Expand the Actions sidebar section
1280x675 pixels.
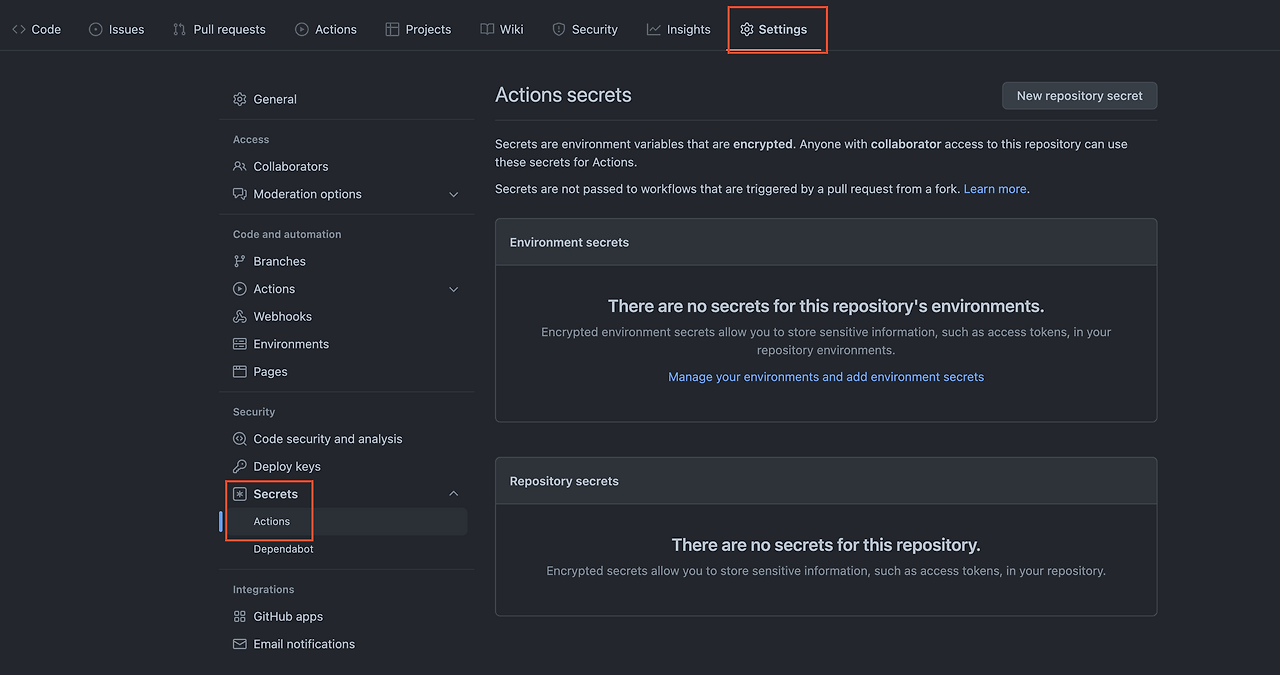[454, 288]
